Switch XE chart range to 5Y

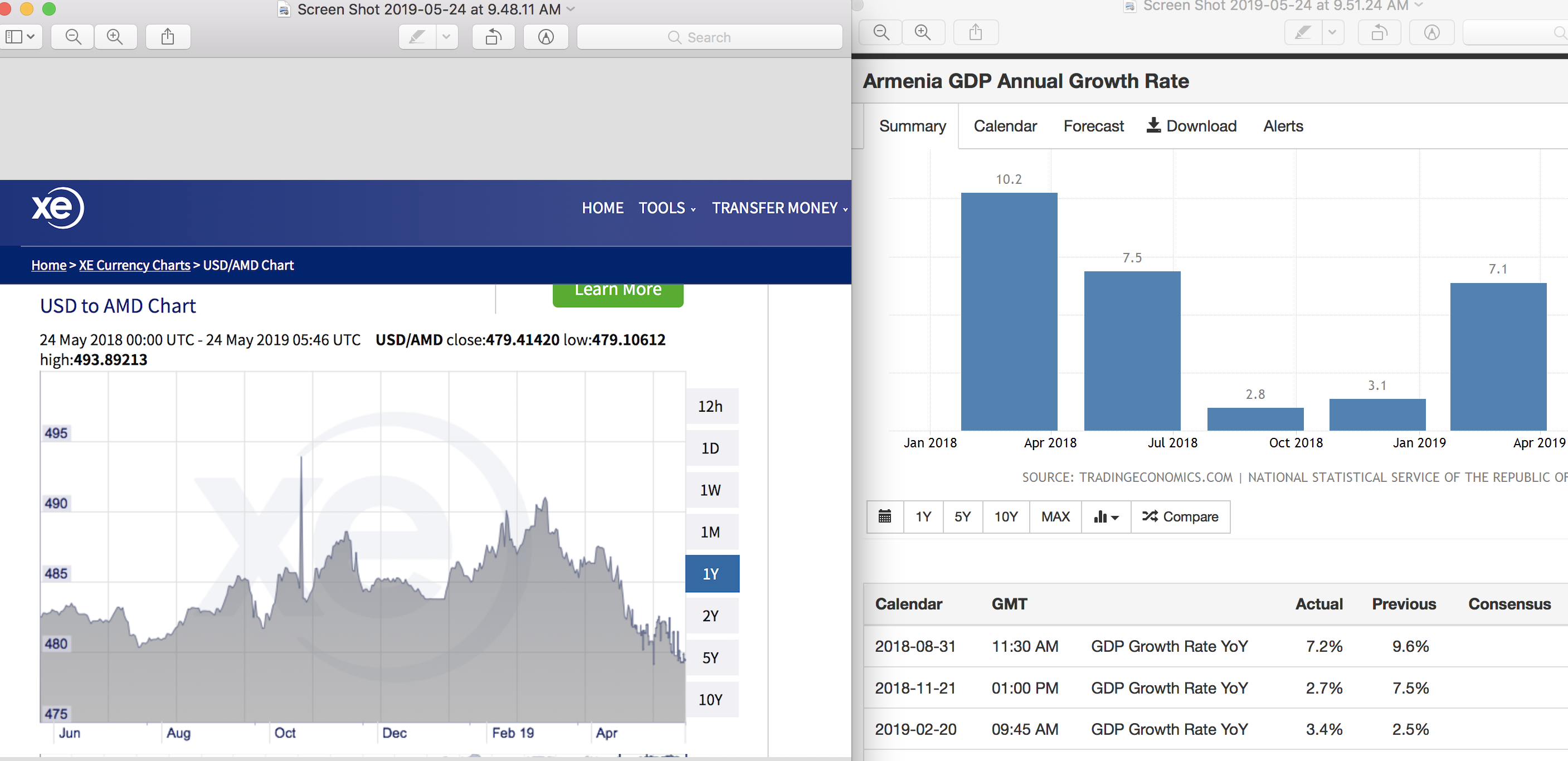click(712, 658)
